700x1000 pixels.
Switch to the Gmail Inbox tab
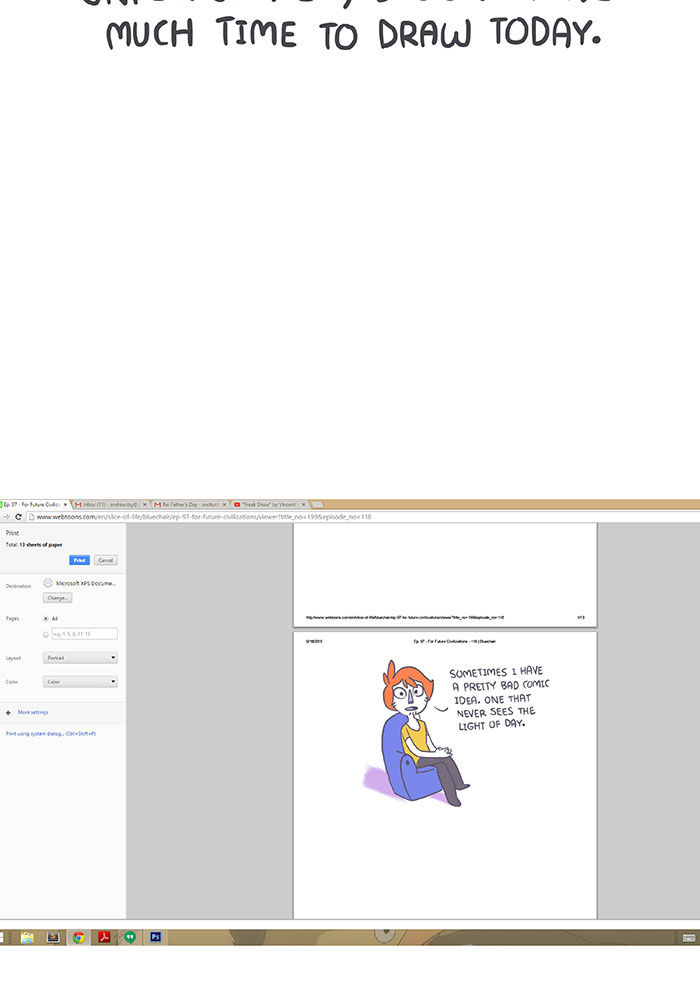point(110,505)
